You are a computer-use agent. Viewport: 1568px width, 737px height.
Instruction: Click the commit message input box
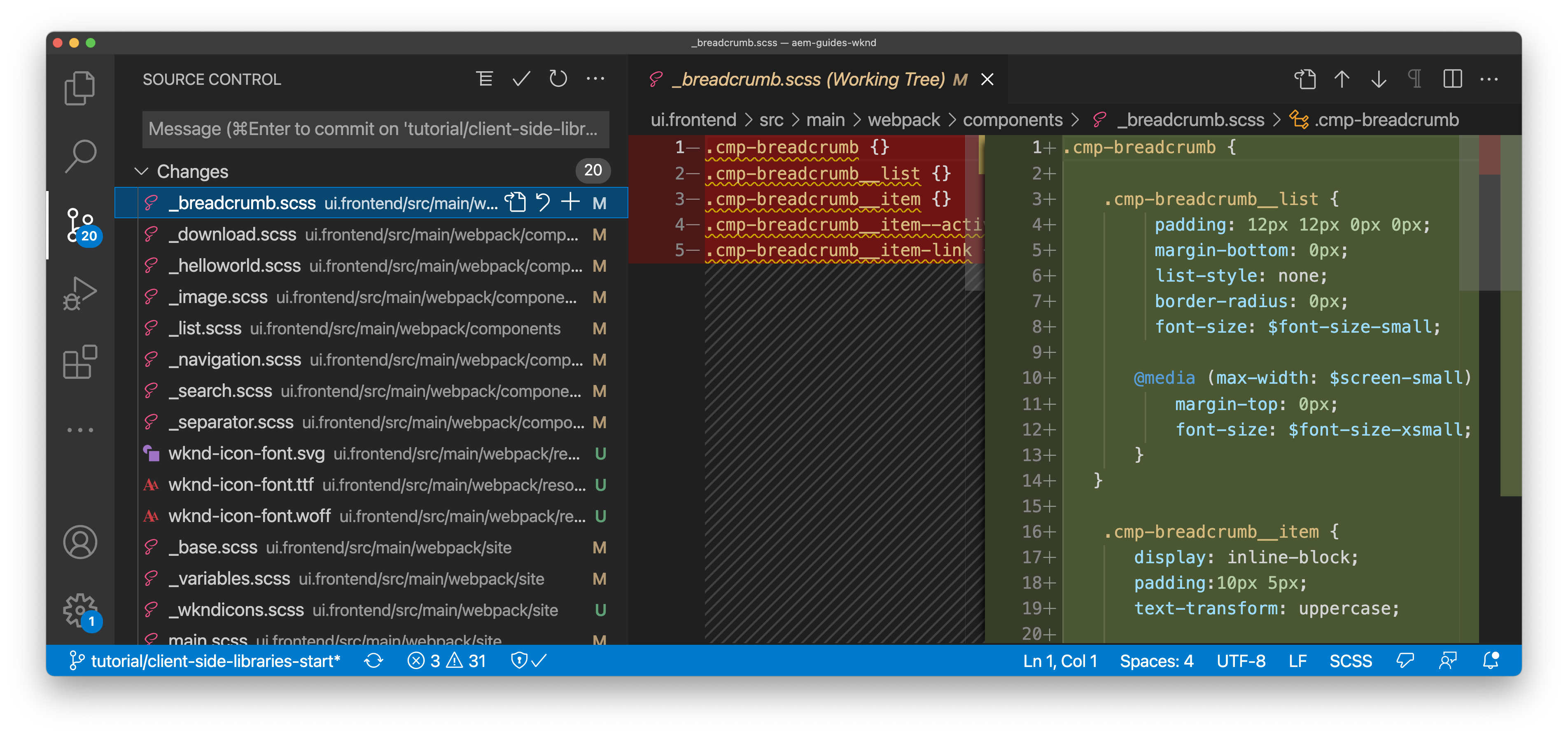point(376,129)
